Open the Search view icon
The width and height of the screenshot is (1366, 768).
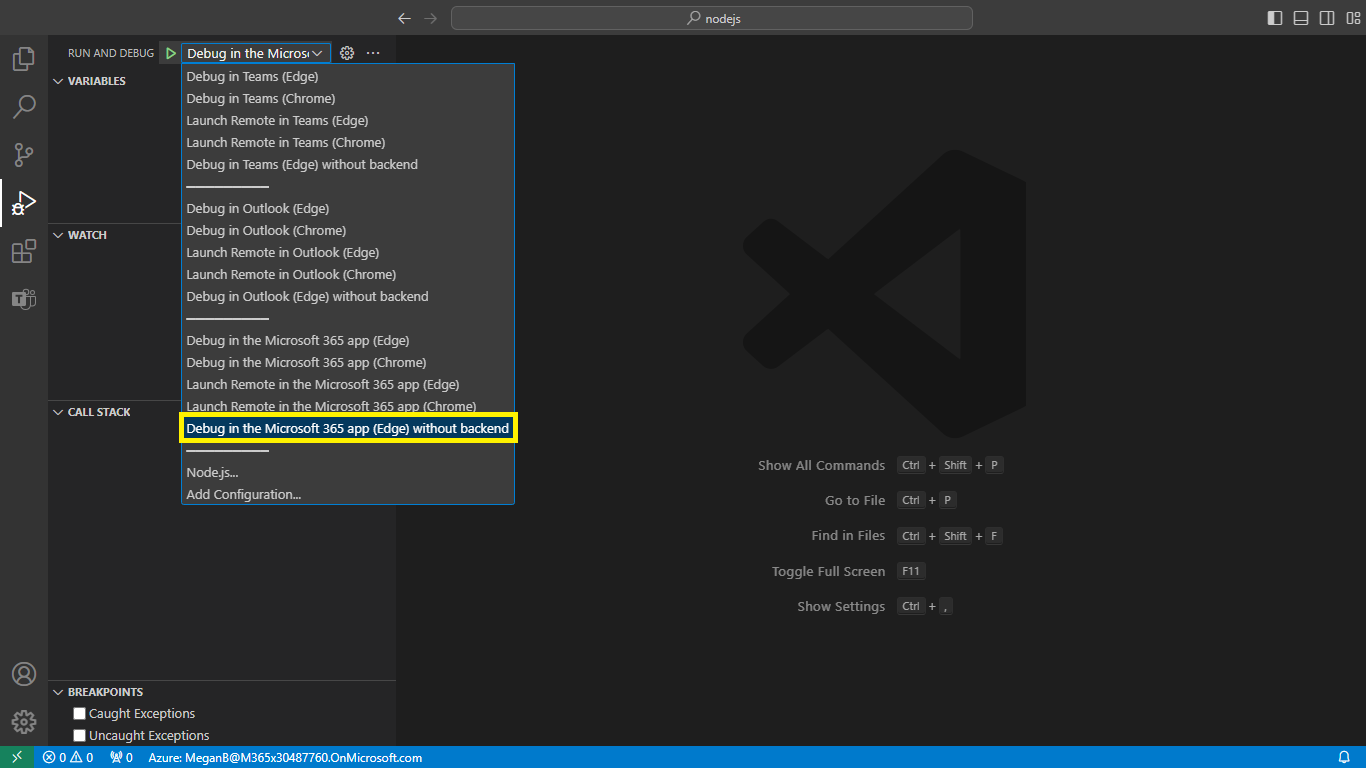click(x=24, y=107)
